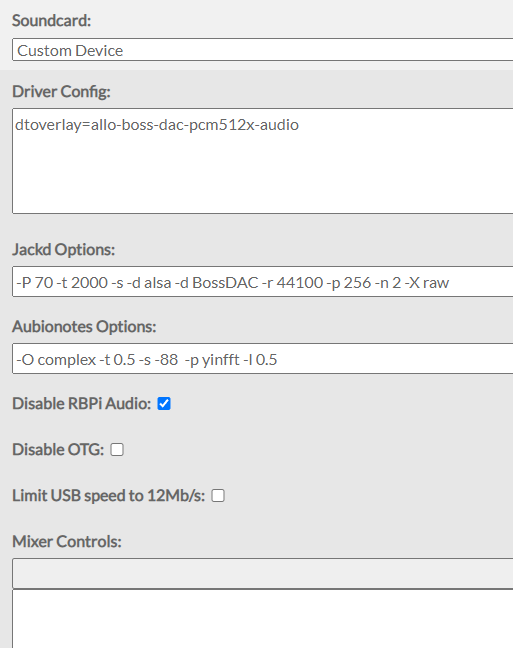Click the Jackd Options label
The width and height of the screenshot is (513, 648).
pyautogui.click(x=63, y=250)
